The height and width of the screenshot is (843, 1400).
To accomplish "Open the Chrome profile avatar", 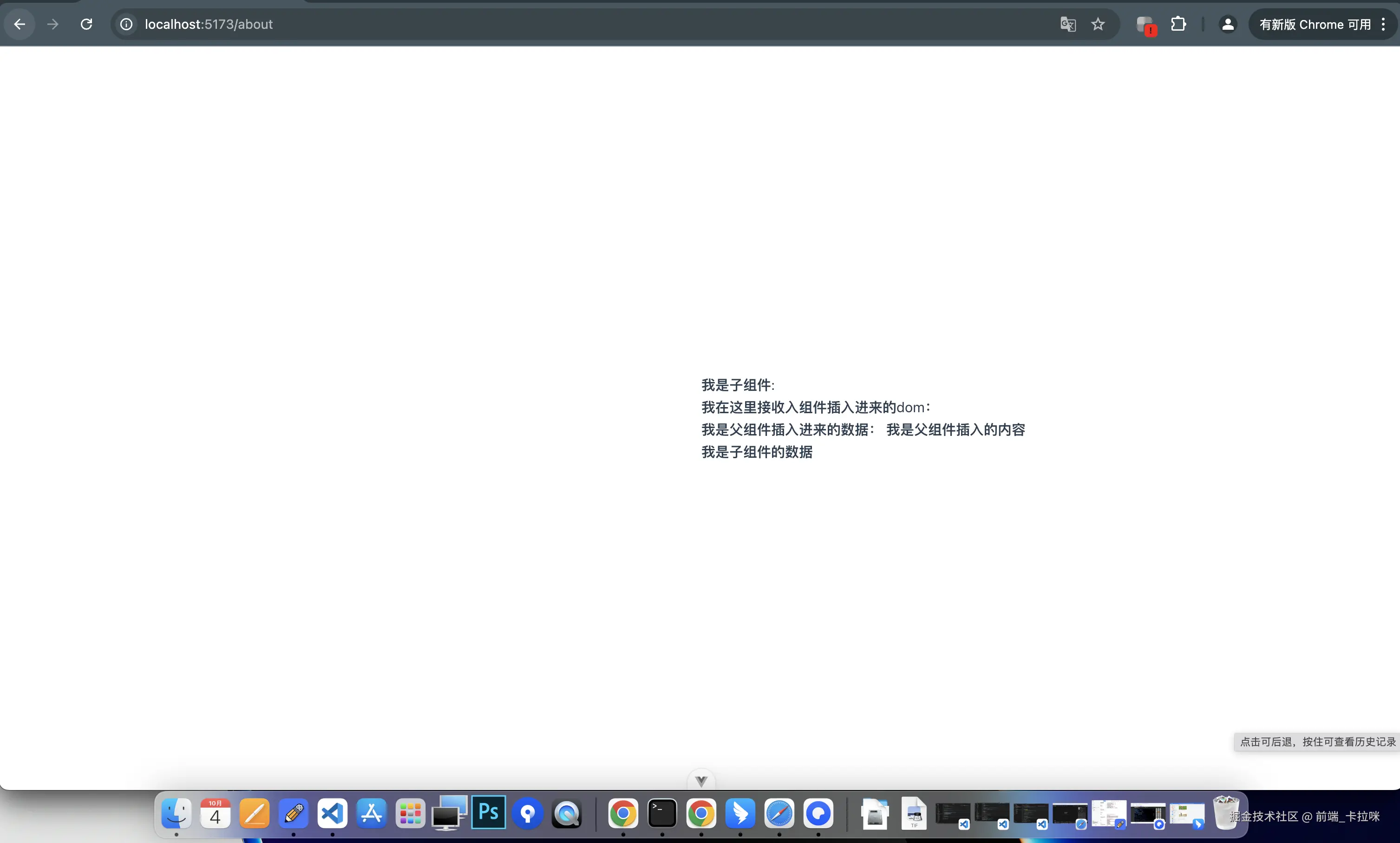I will click(x=1227, y=25).
